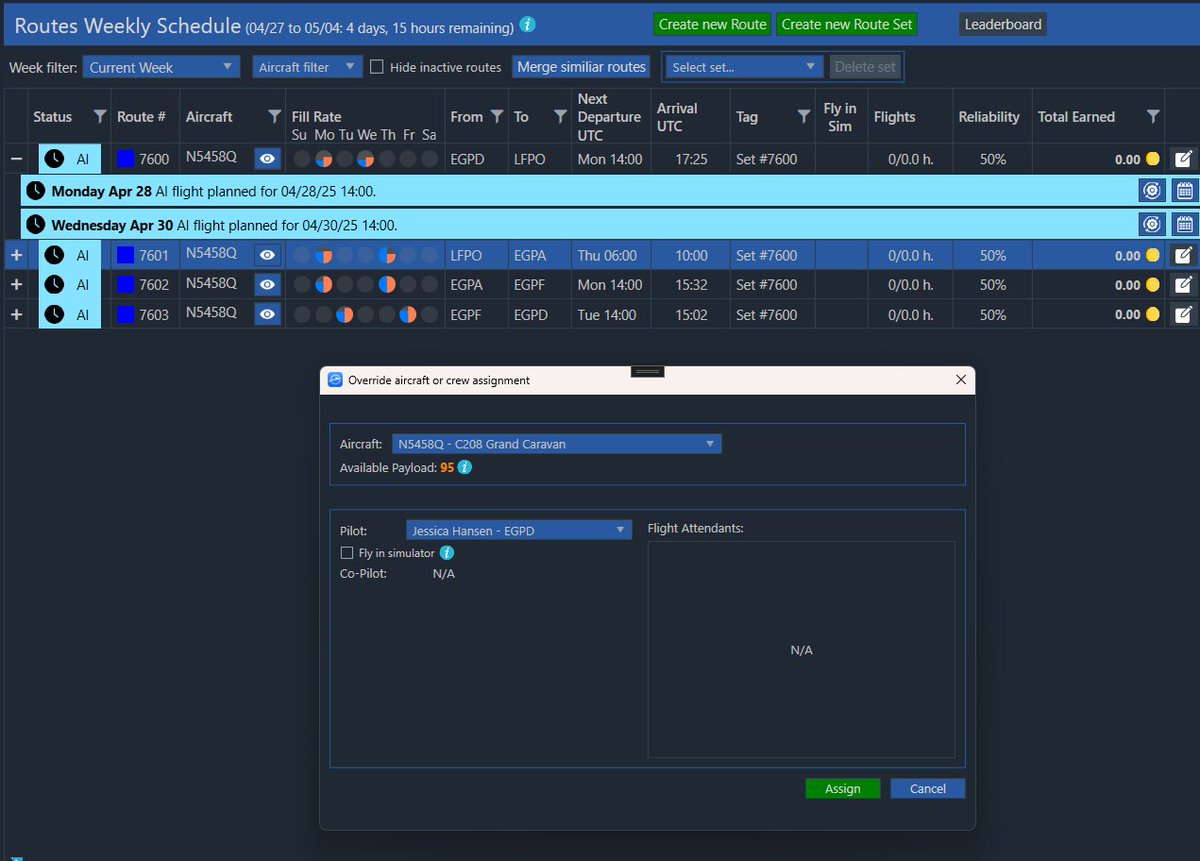Click Total Earned column filter icon
The height and width of the screenshot is (861, 1200).
tap(1153, 117)
